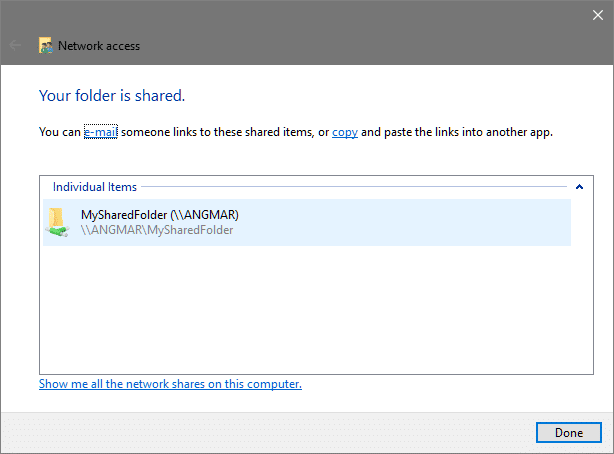Select the MySharedFolder (\\ANGMAR) item name

160,215
